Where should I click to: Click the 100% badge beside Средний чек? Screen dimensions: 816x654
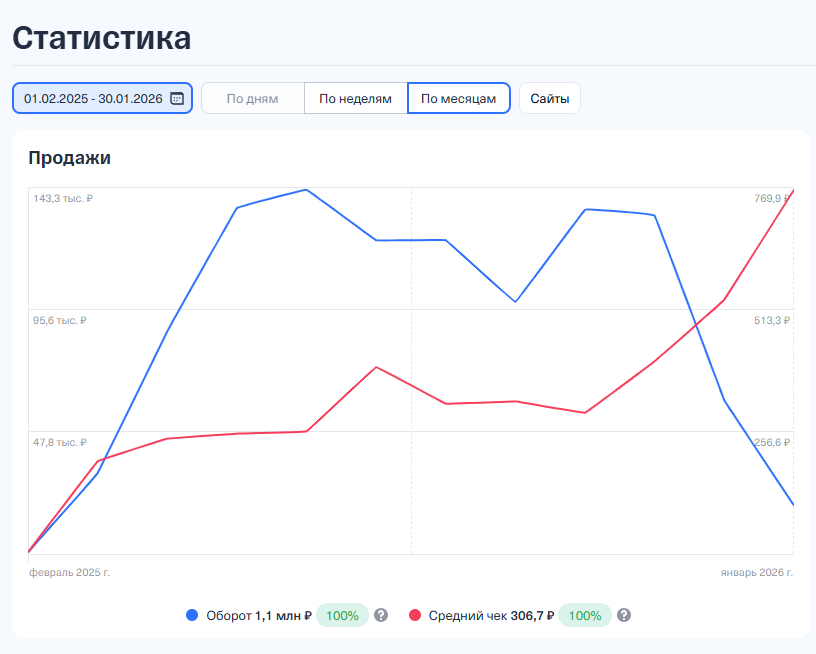pyautogui.click(x=584, y=615)
